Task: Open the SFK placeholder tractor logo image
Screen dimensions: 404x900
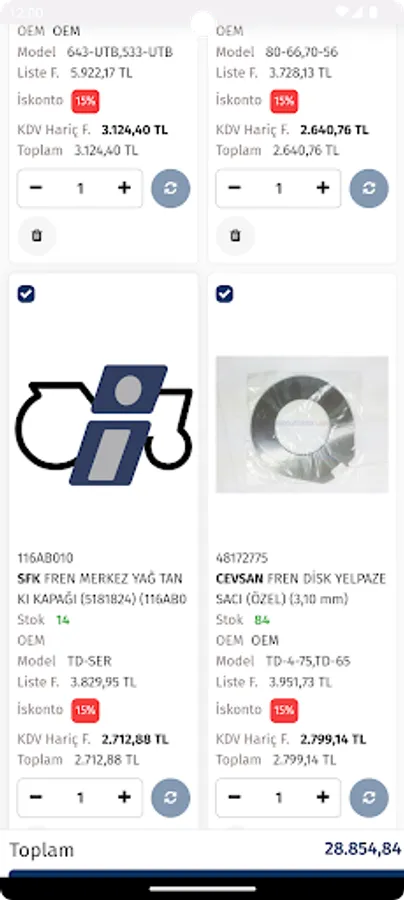Action: pos(104,425)
